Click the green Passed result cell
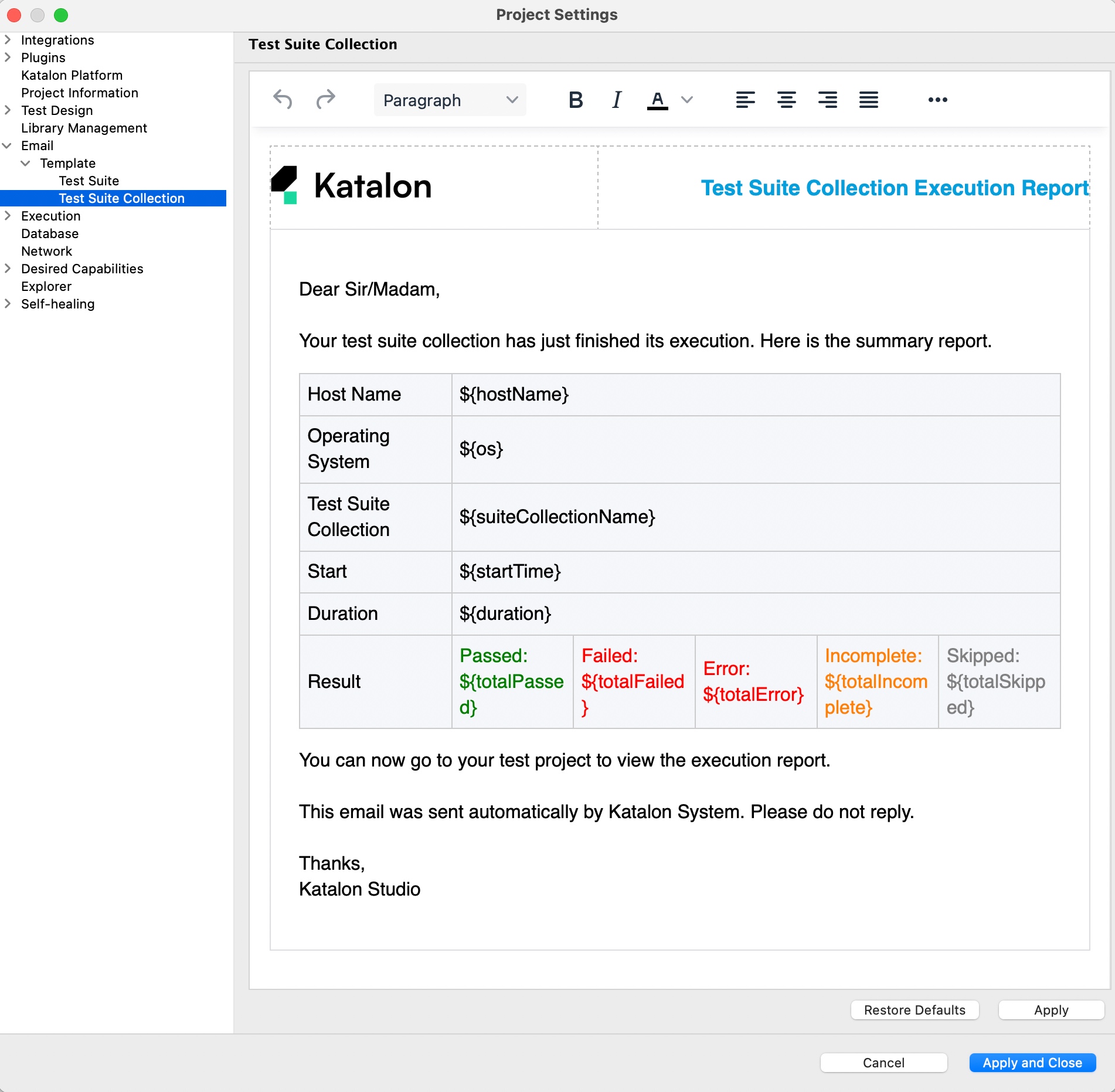The height and width of the screenshot is (1092, 1115). pos(512,681)
